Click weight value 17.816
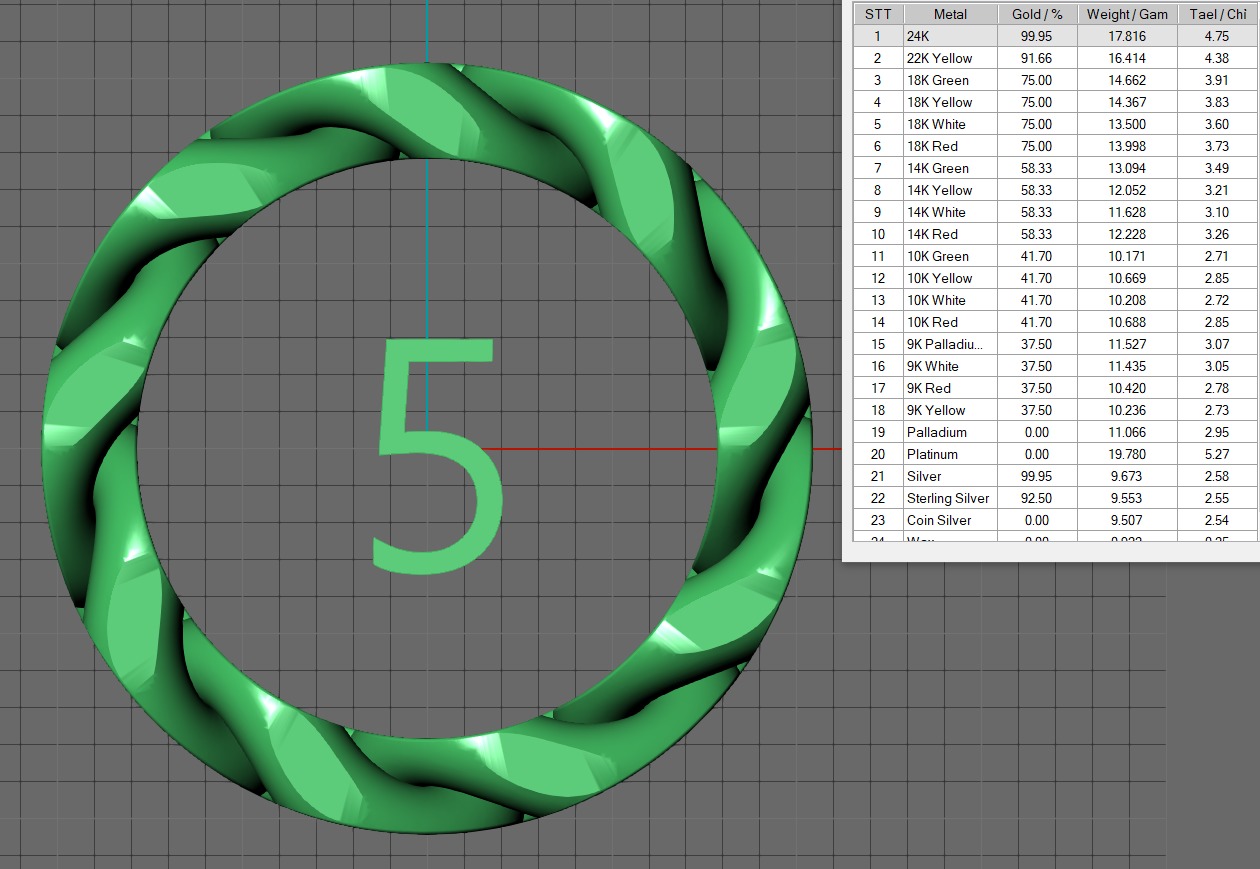The image size is (1260, 869). click(1127, 36)
